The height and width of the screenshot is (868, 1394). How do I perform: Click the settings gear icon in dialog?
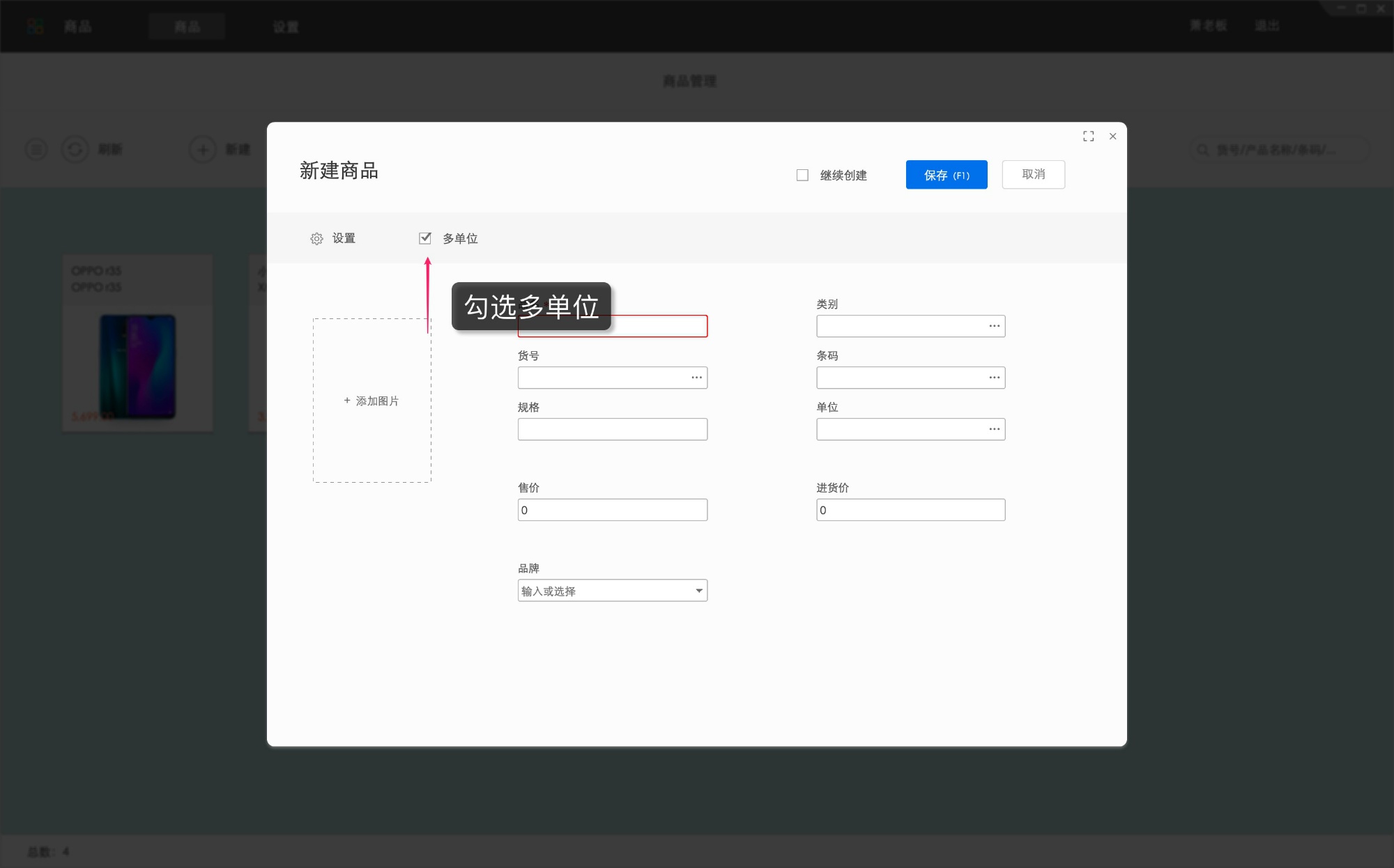pos(316,239)
